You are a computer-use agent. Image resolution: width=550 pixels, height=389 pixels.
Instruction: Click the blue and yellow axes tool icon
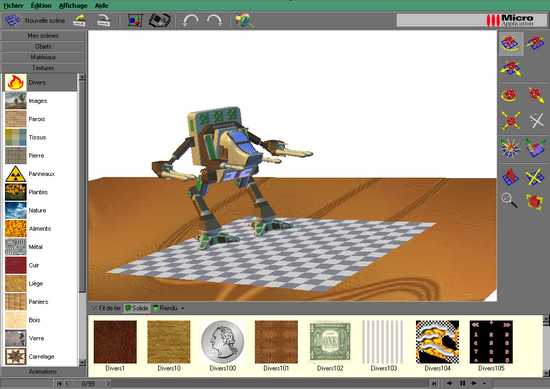(535, 176)
